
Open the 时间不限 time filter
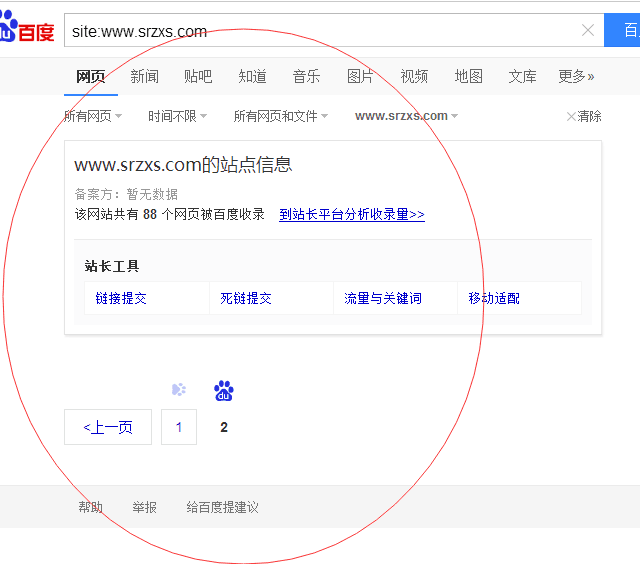(x=177, y=116)
